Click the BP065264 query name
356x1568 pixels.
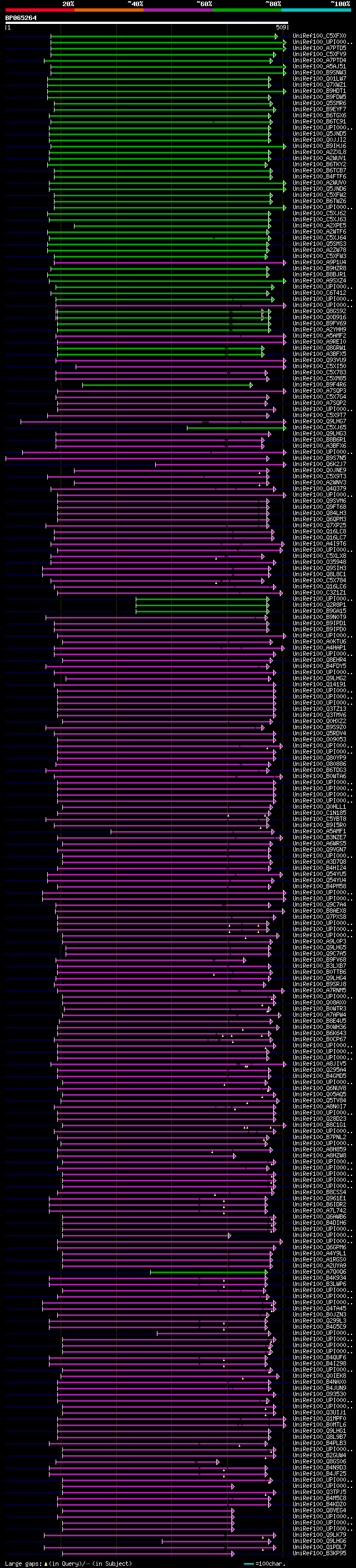21,18
